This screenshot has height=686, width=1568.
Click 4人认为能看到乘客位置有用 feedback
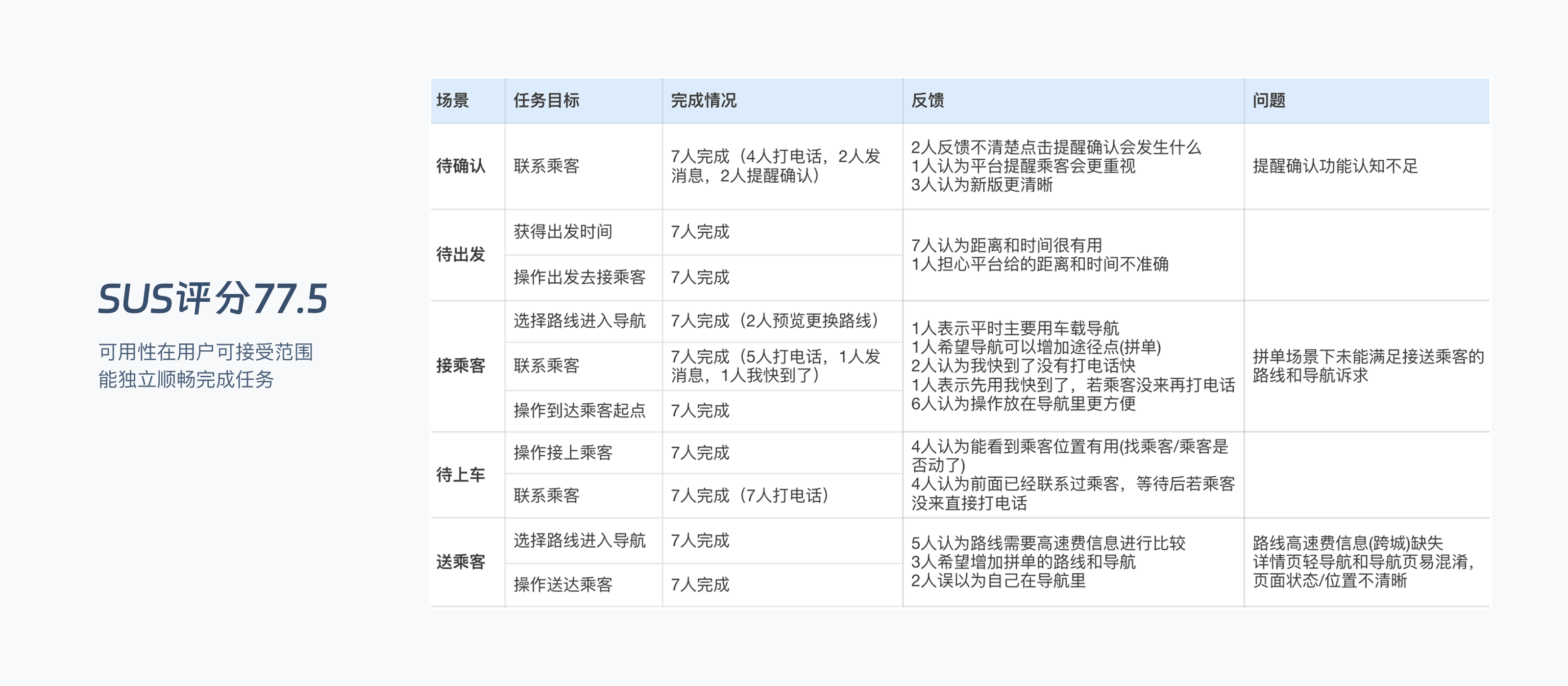[x=1070, y=456]
